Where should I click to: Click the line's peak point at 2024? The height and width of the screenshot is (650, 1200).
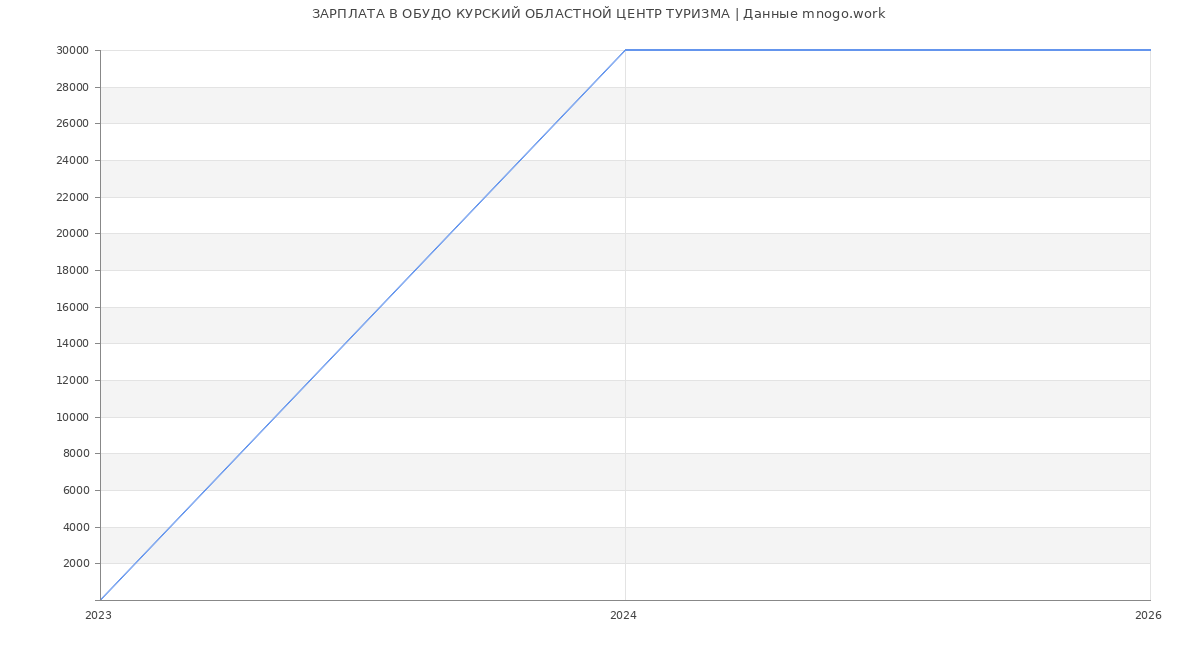pos(625,50)
